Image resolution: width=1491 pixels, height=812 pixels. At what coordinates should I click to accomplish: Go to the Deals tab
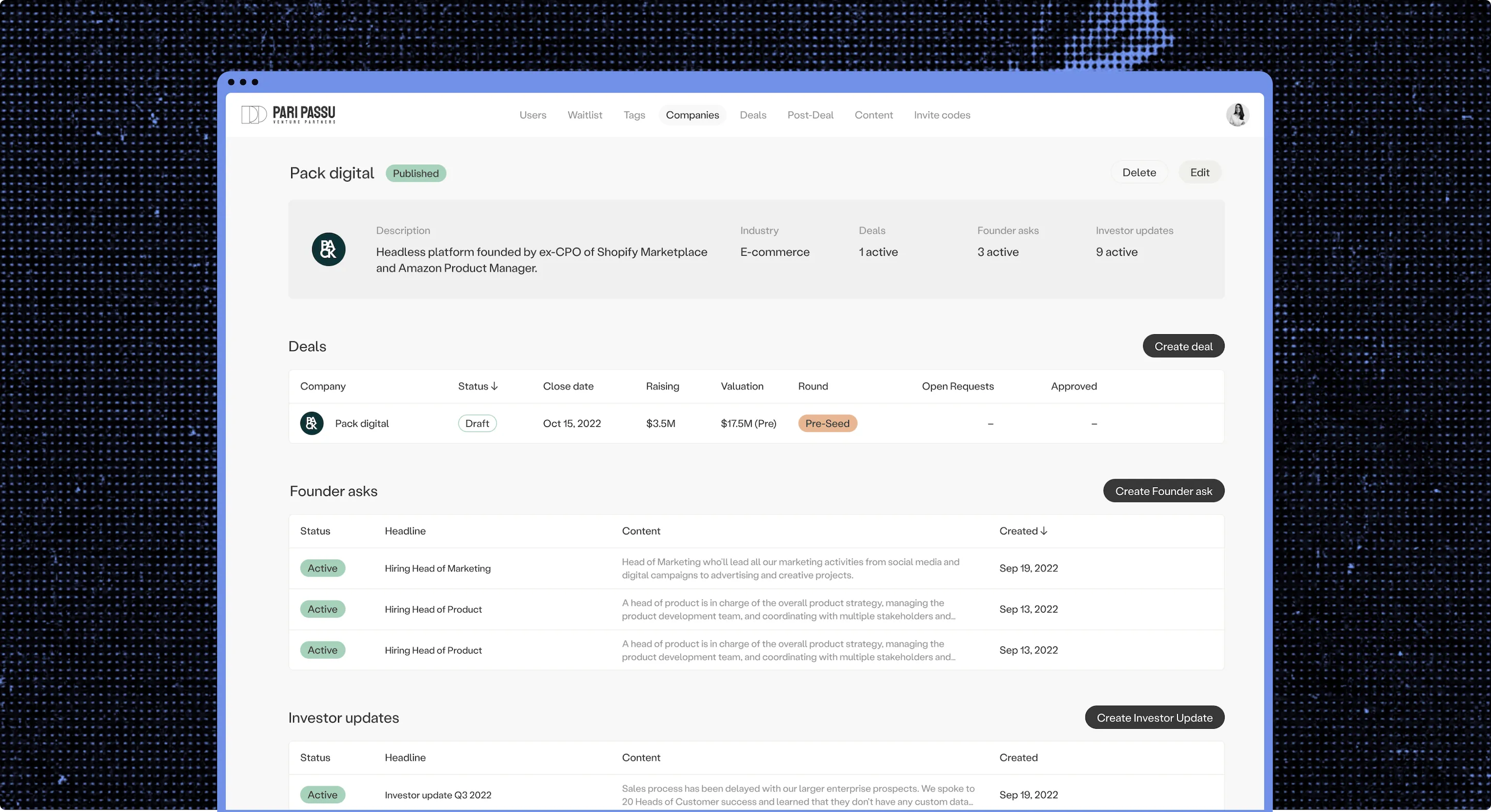(x=752, y=115)
